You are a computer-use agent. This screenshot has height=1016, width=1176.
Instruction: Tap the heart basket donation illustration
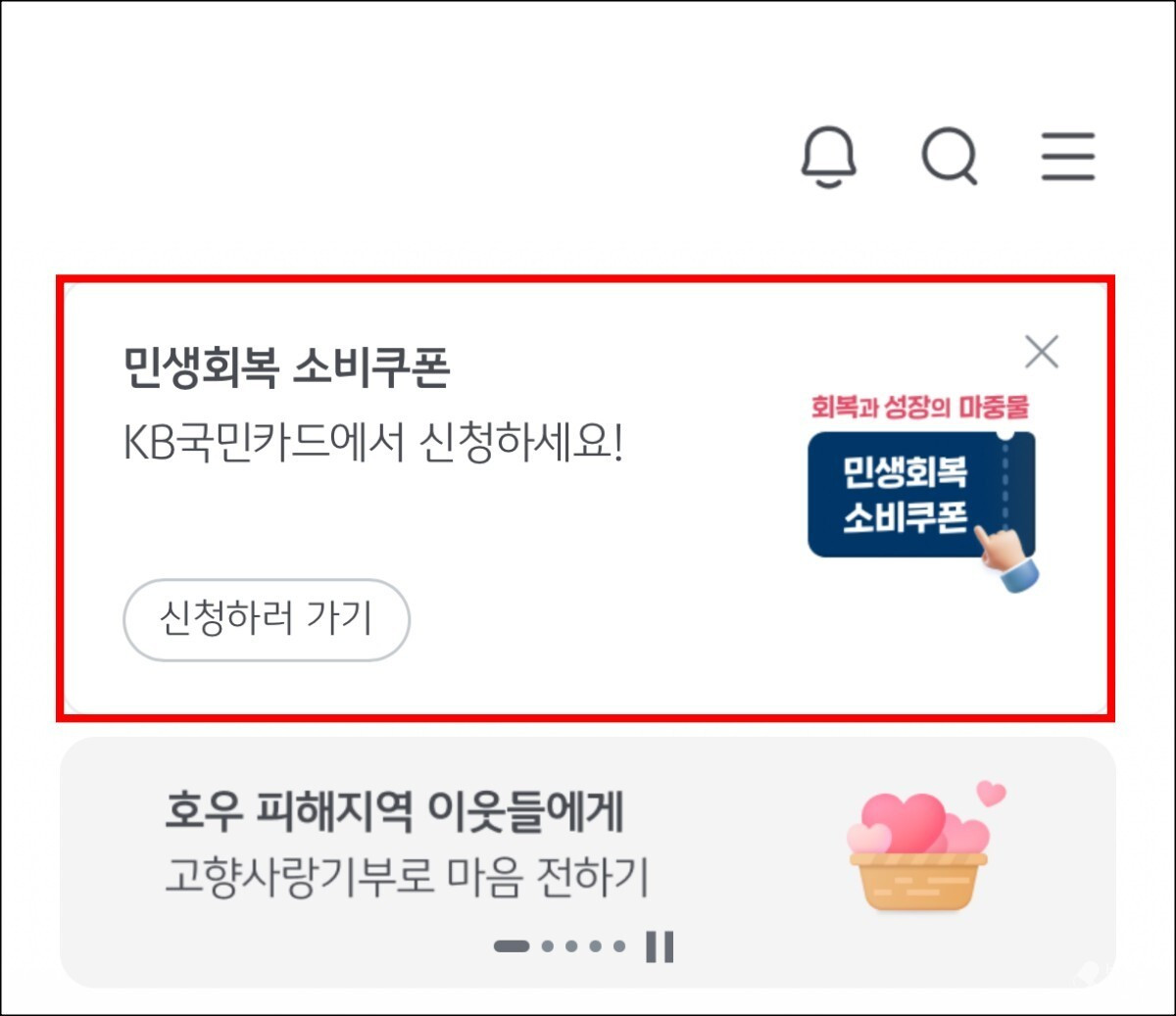pyautogui.click(x=918, y=851)
